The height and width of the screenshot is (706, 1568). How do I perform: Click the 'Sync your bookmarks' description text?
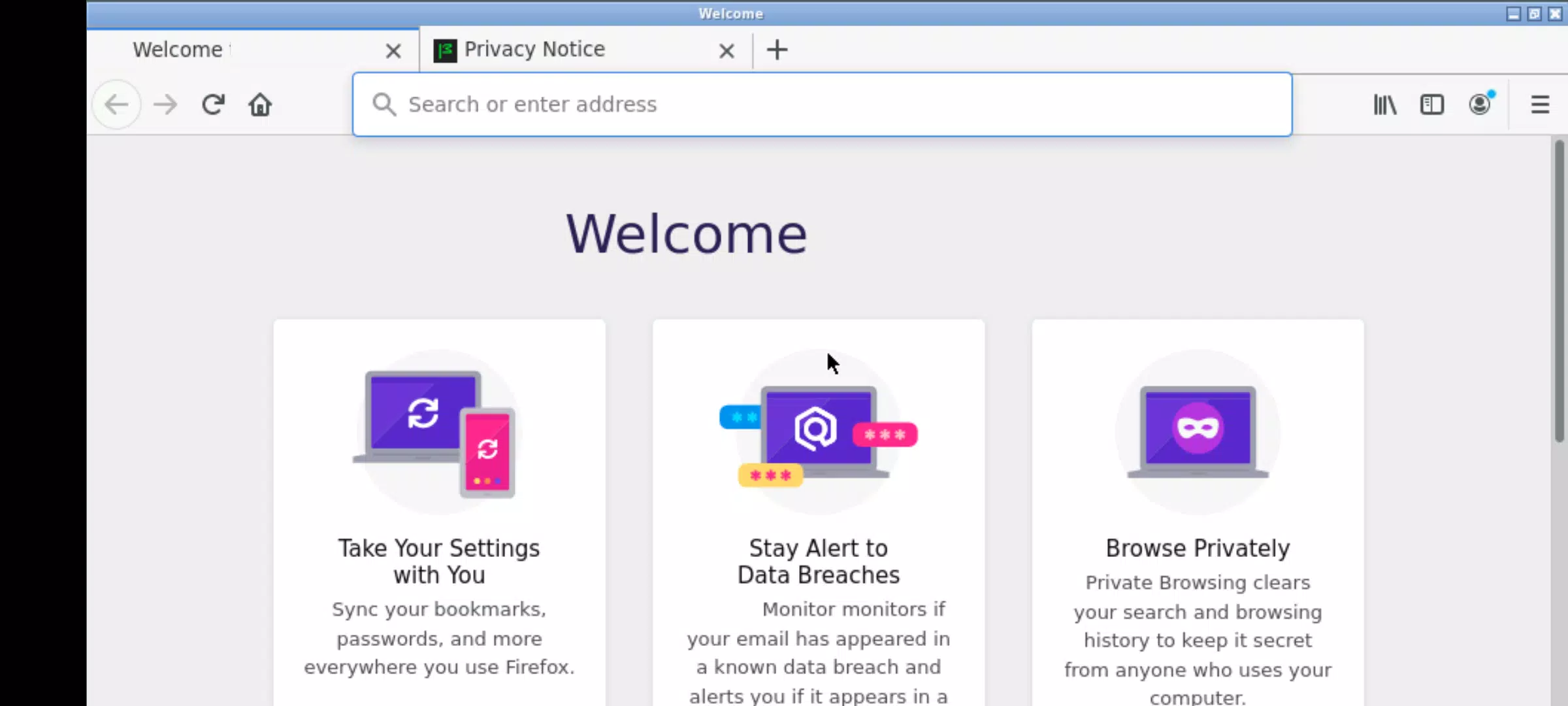tap(439, 638)
